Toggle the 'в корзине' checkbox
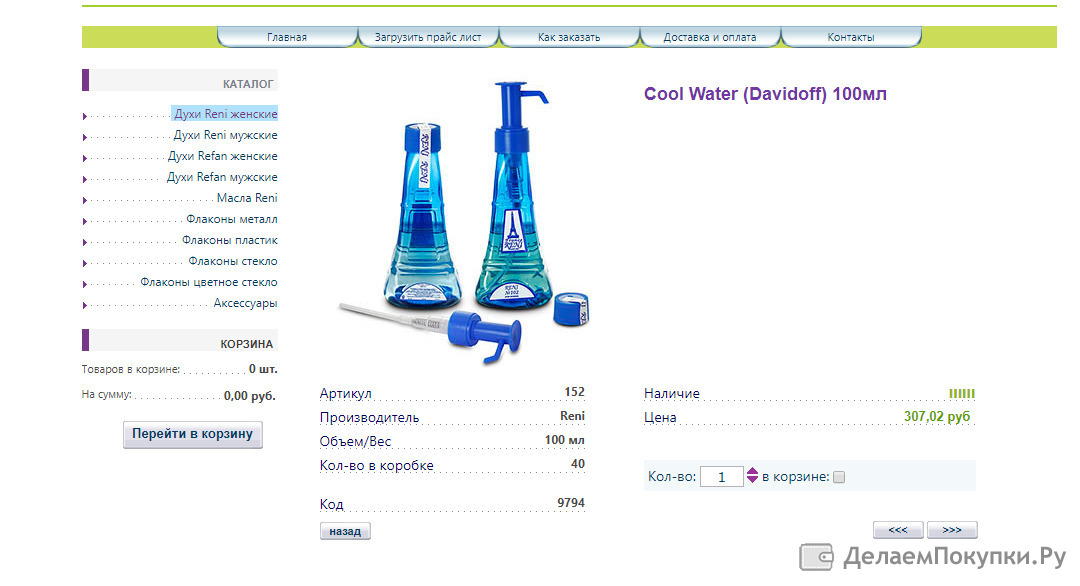This screenshot has width=1080, height=586. click(x=839, y=477)
